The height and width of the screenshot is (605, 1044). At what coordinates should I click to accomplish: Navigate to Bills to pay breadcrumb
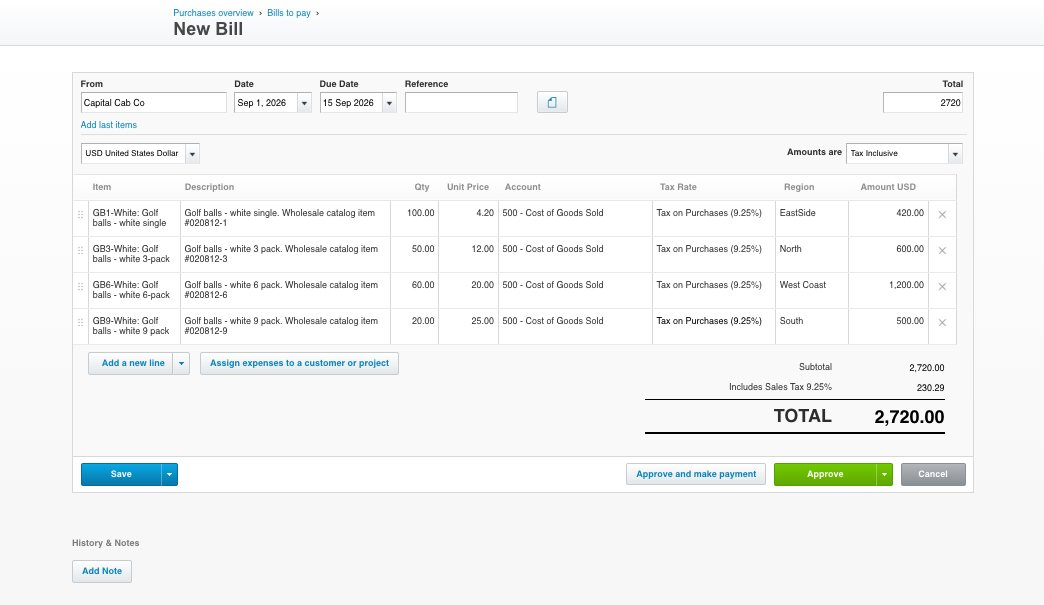(x=289, y=13)
